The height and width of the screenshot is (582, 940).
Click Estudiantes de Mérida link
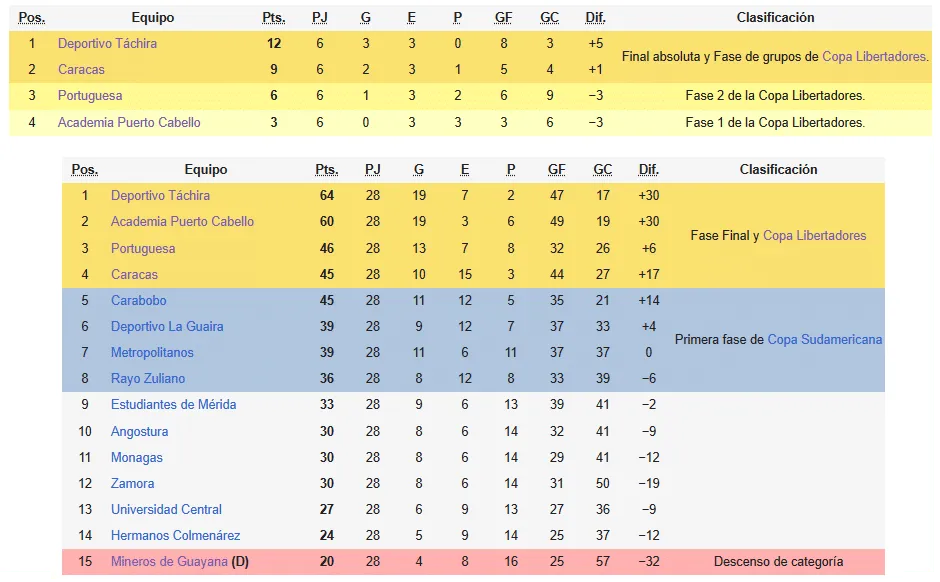173,405
